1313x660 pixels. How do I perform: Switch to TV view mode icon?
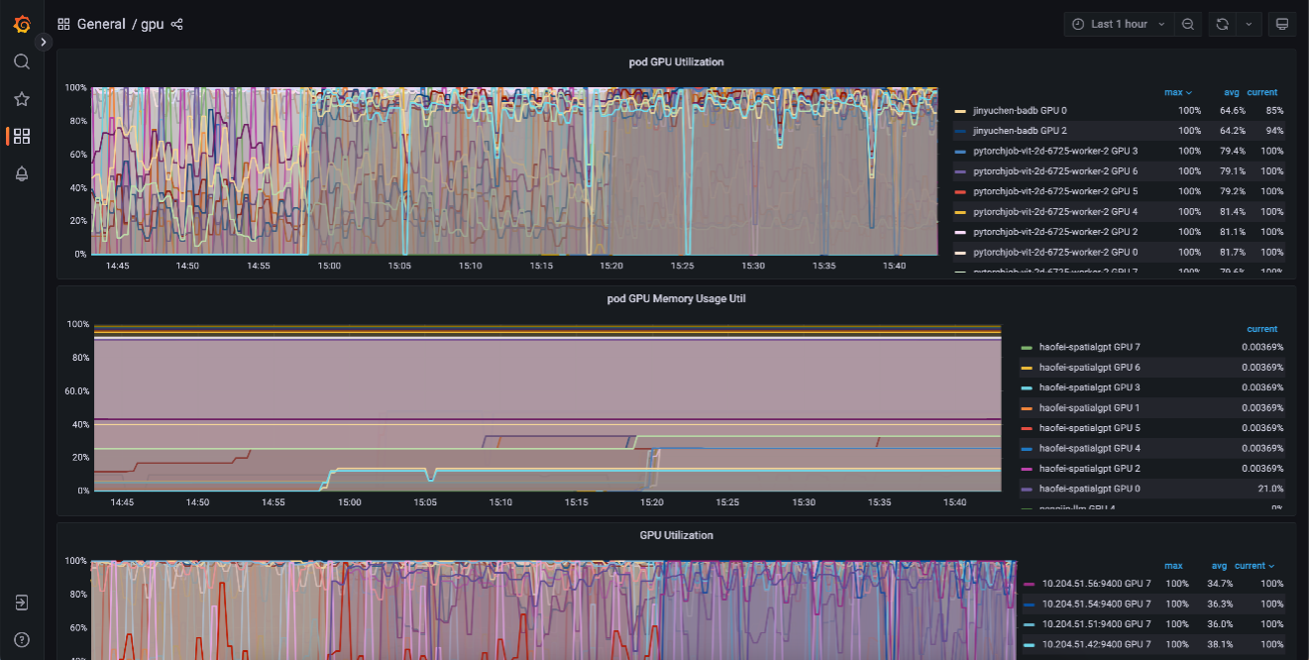tap(1282, 24)
